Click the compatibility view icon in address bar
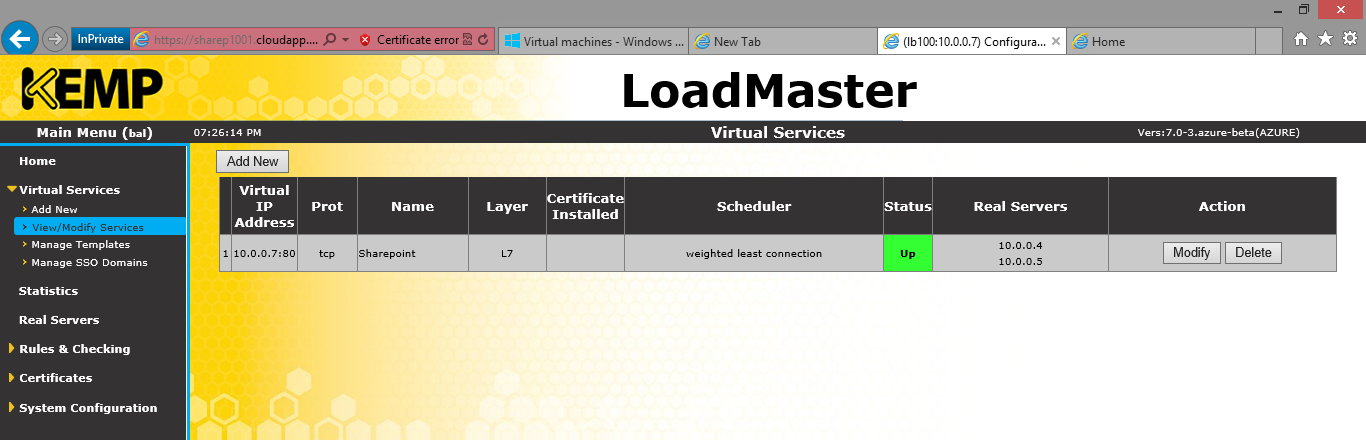 click(468, 40)
